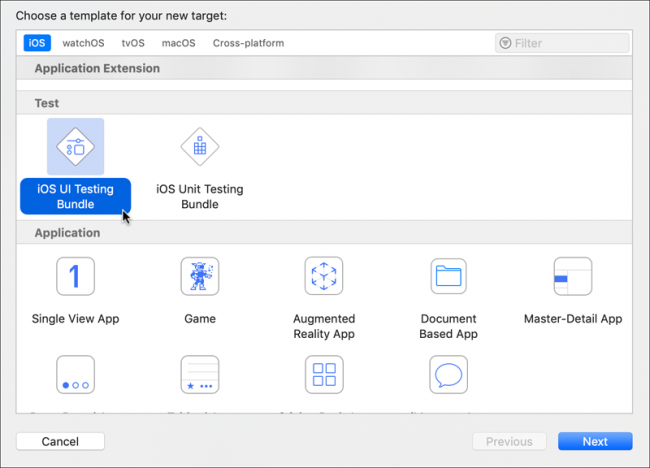Pick the Document Based App icon
Image resolution: width=650 pixels, height=468 pixels.
(449, 276)
